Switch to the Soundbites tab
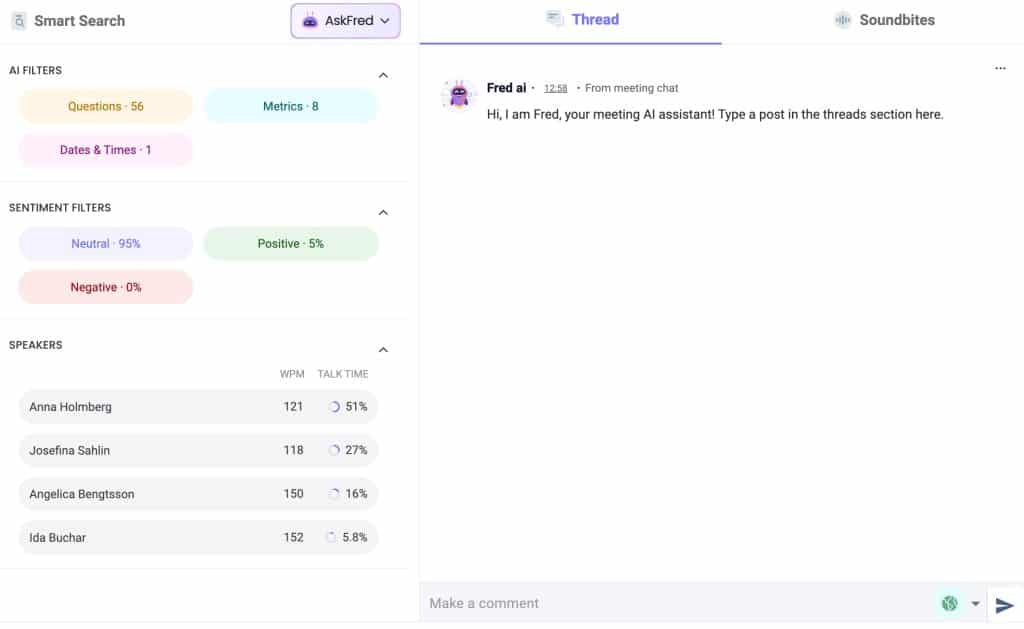Screen dimensions: 1024x629 click(884, 20)
